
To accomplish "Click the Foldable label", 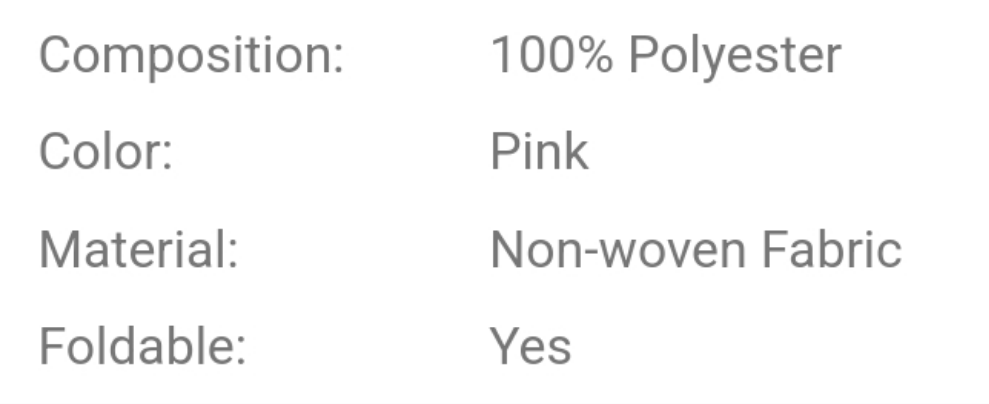I will (x=142, y=346).
